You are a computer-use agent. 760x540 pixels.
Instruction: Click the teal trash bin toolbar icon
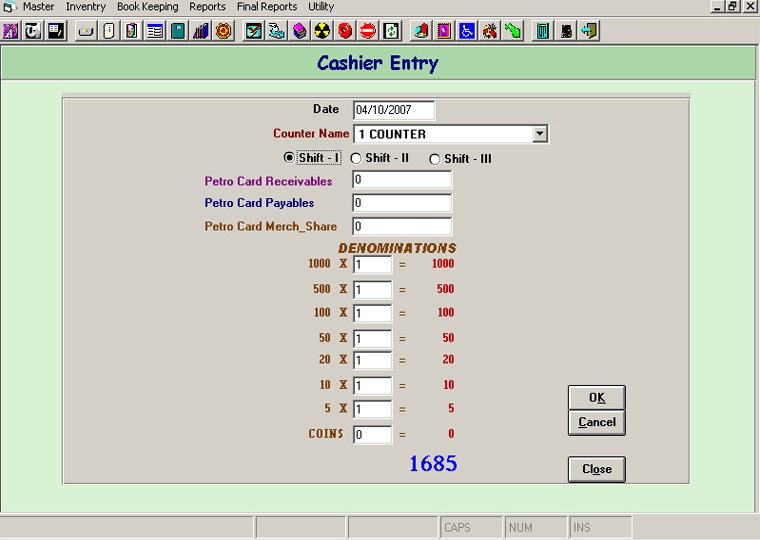click(x=543, y=31)
